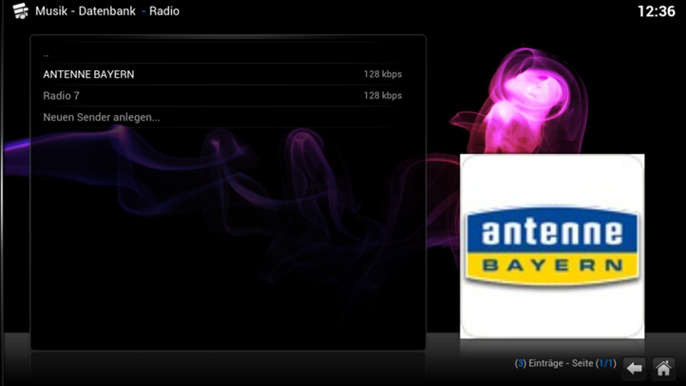Open the side menu handle at left edge
This screenshot has width=686, height=386.
pos(2,193)
